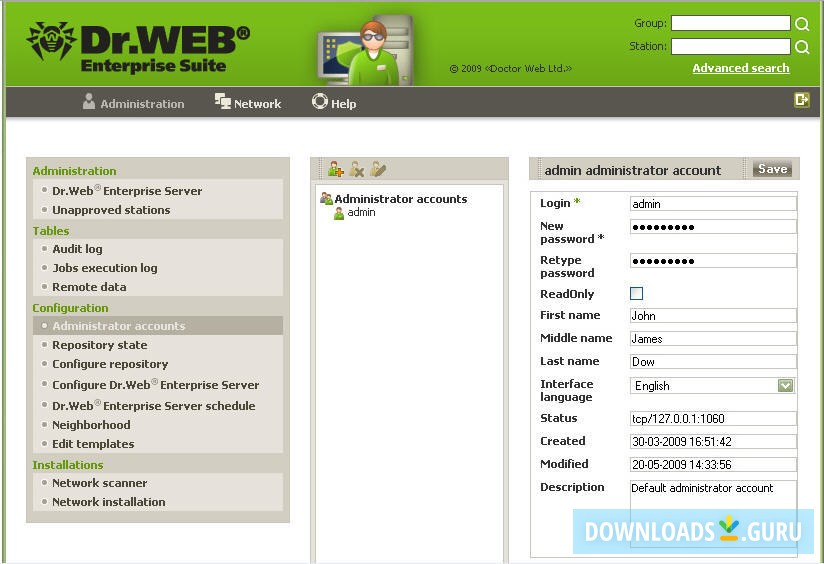
Task: Open Network scanner
Action: [x=99, y=483]
